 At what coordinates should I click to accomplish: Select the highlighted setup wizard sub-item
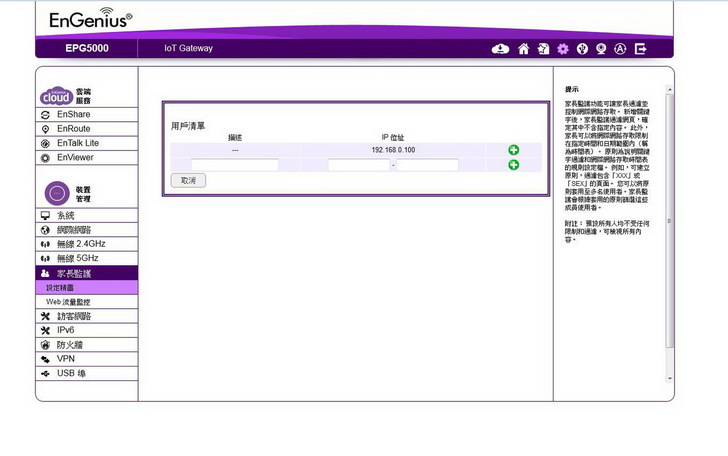pos(86,287)
